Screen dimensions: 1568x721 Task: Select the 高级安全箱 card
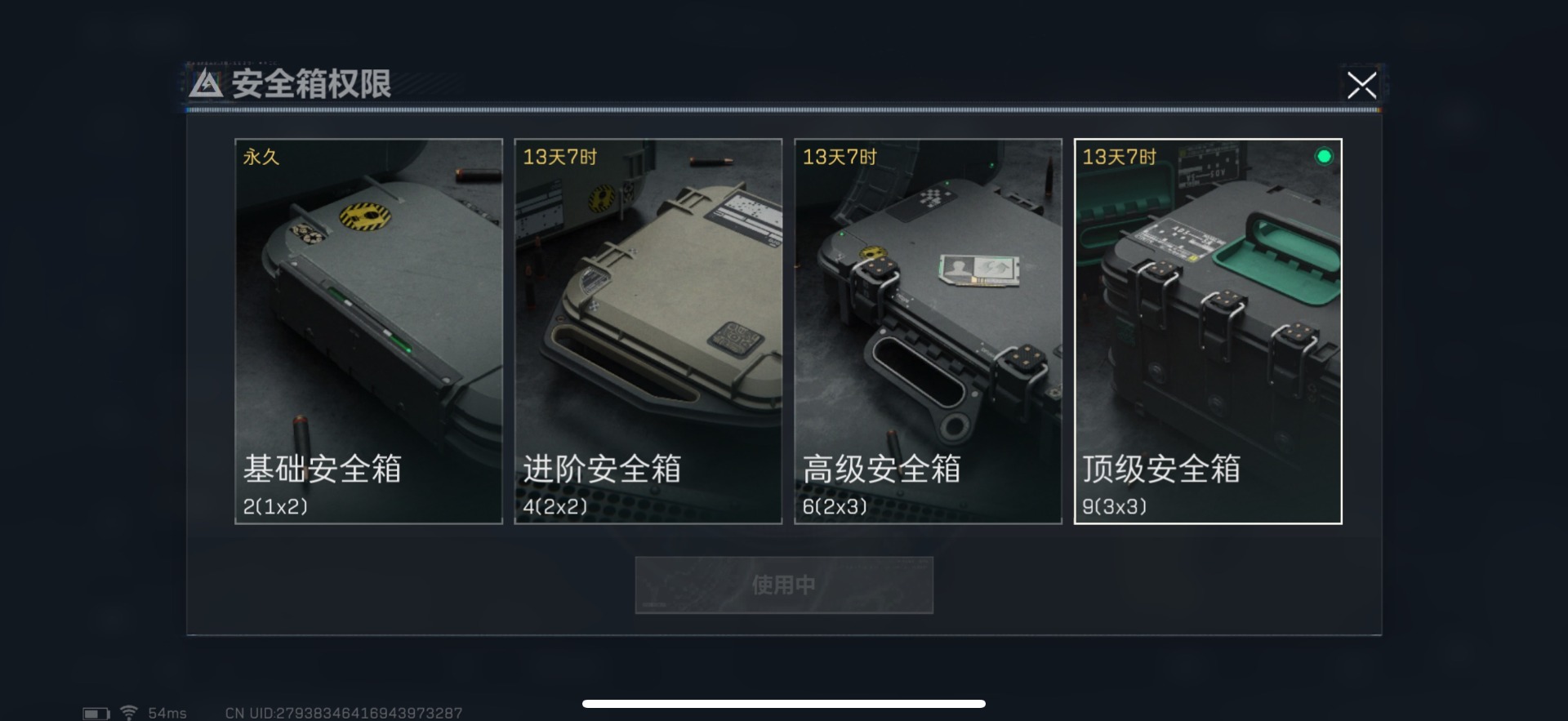928,331
